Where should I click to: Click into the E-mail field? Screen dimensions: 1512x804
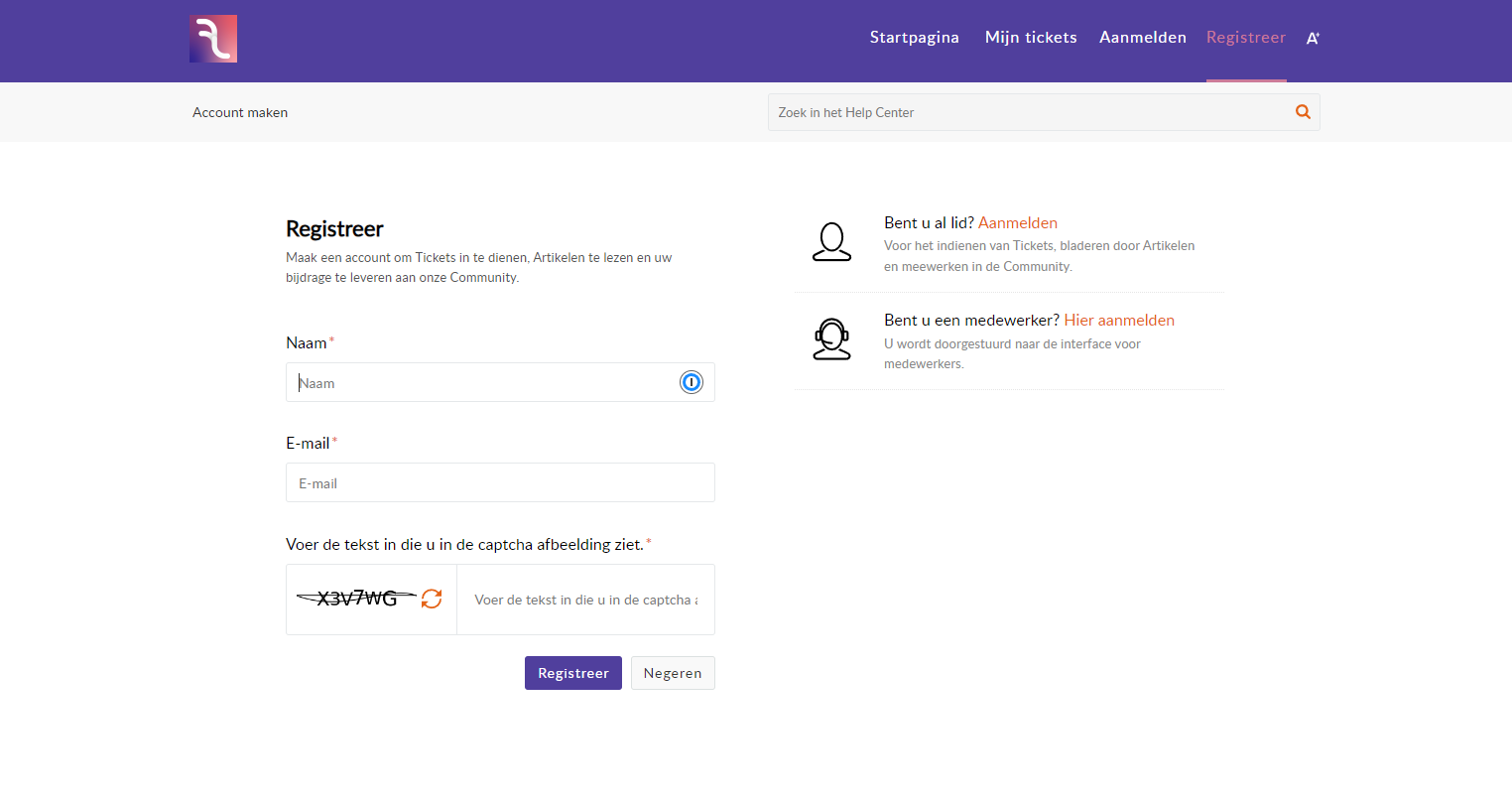500,483
